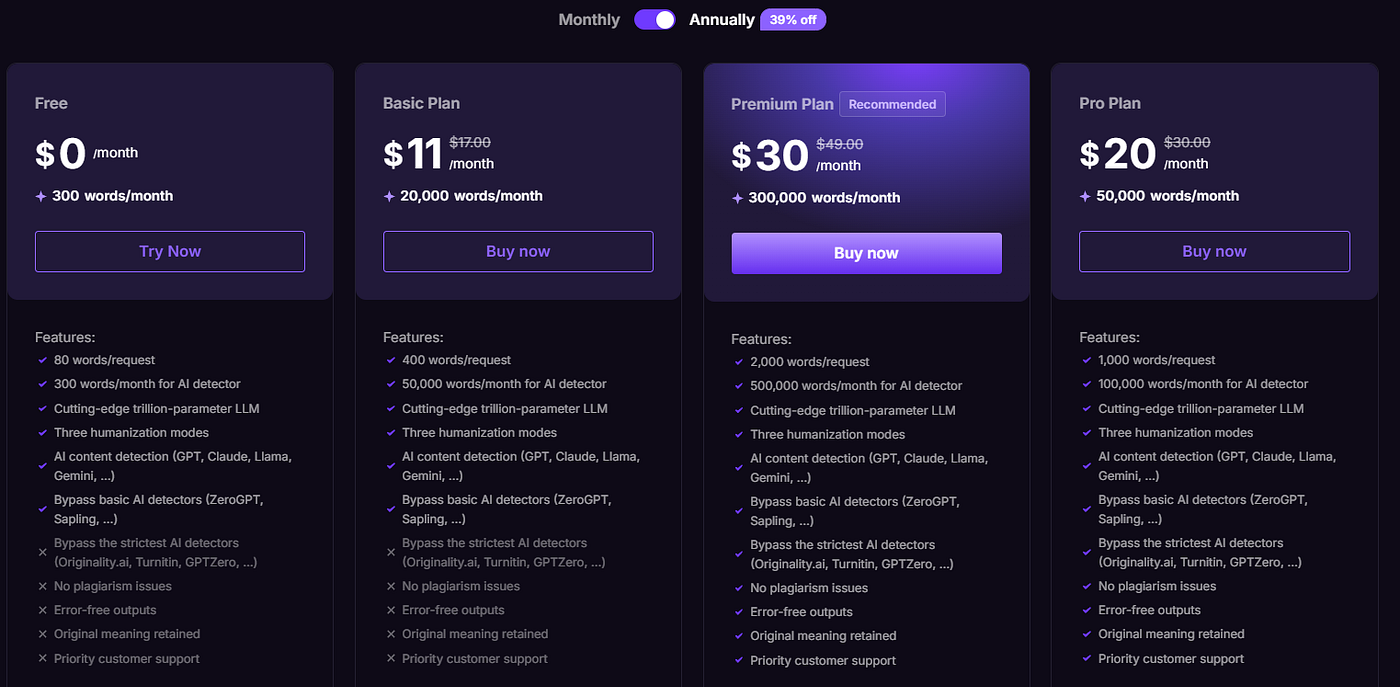This screenshot has height=687, width=1400.
Task: Click the X icon beside Basic Plan's Error-free outputs
Action: [390, 610]
